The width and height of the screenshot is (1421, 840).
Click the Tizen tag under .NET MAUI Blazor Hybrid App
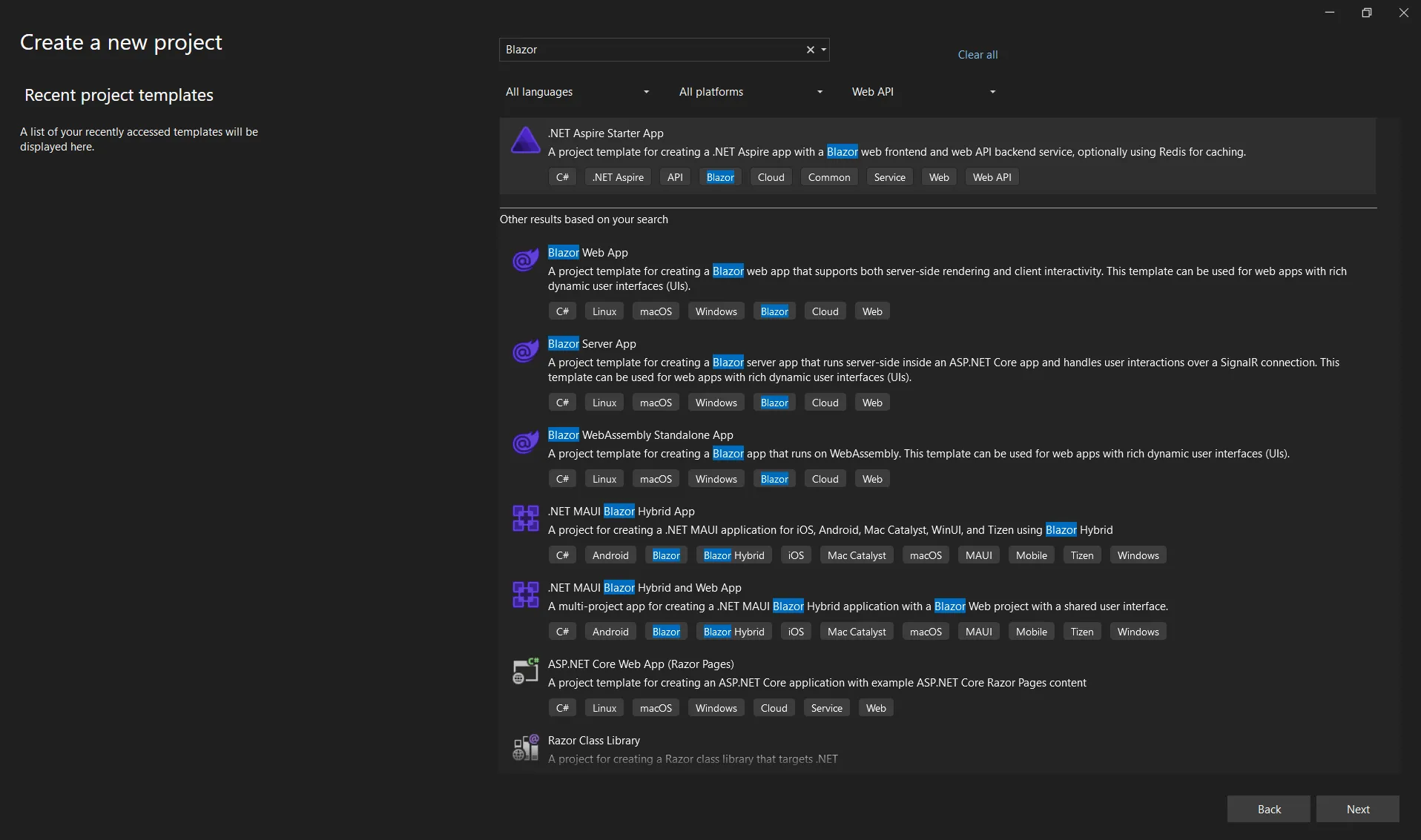coord(1081,555)
